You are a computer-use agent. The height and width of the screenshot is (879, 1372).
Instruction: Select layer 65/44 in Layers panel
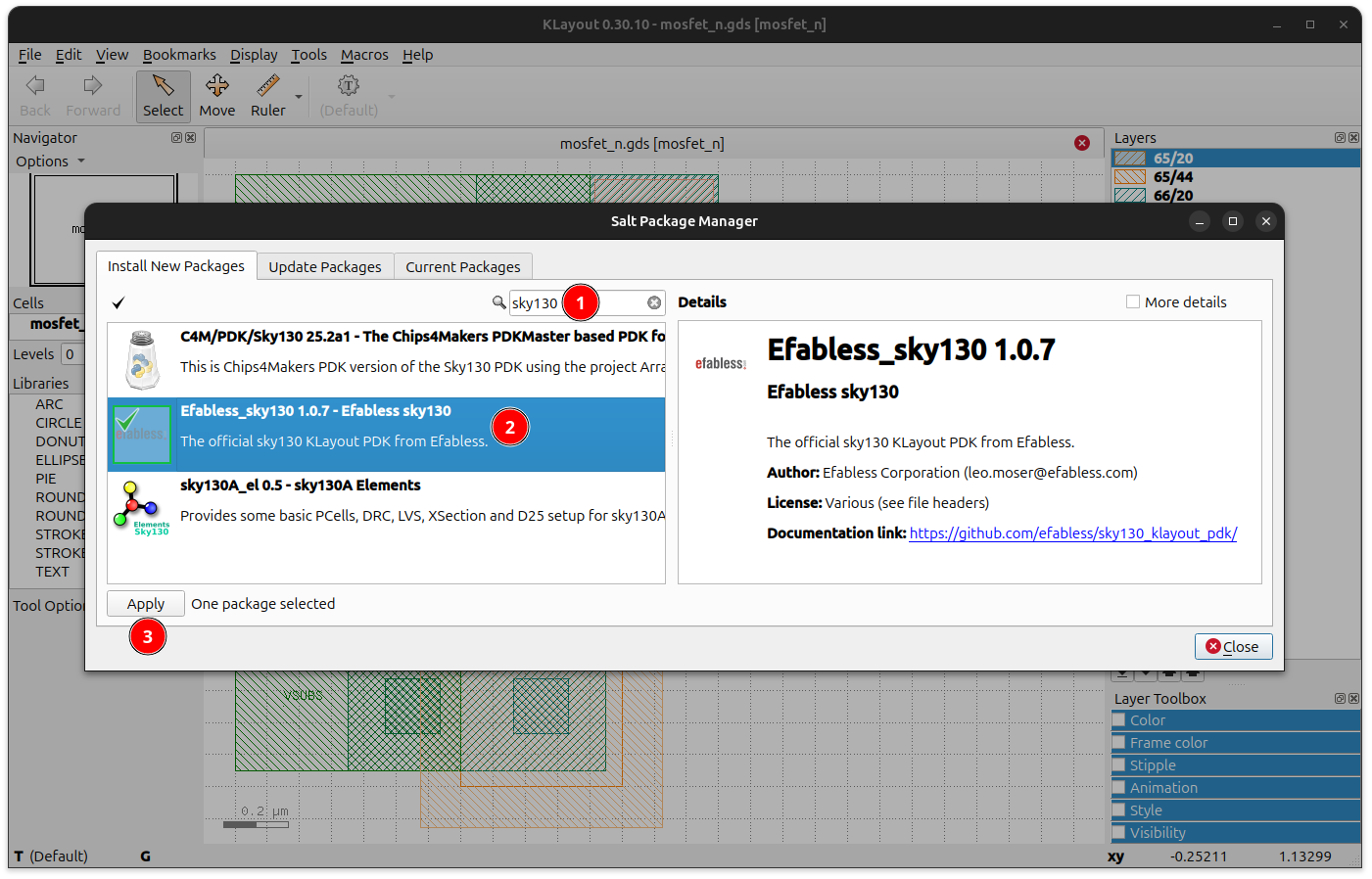pos(1236,177)
